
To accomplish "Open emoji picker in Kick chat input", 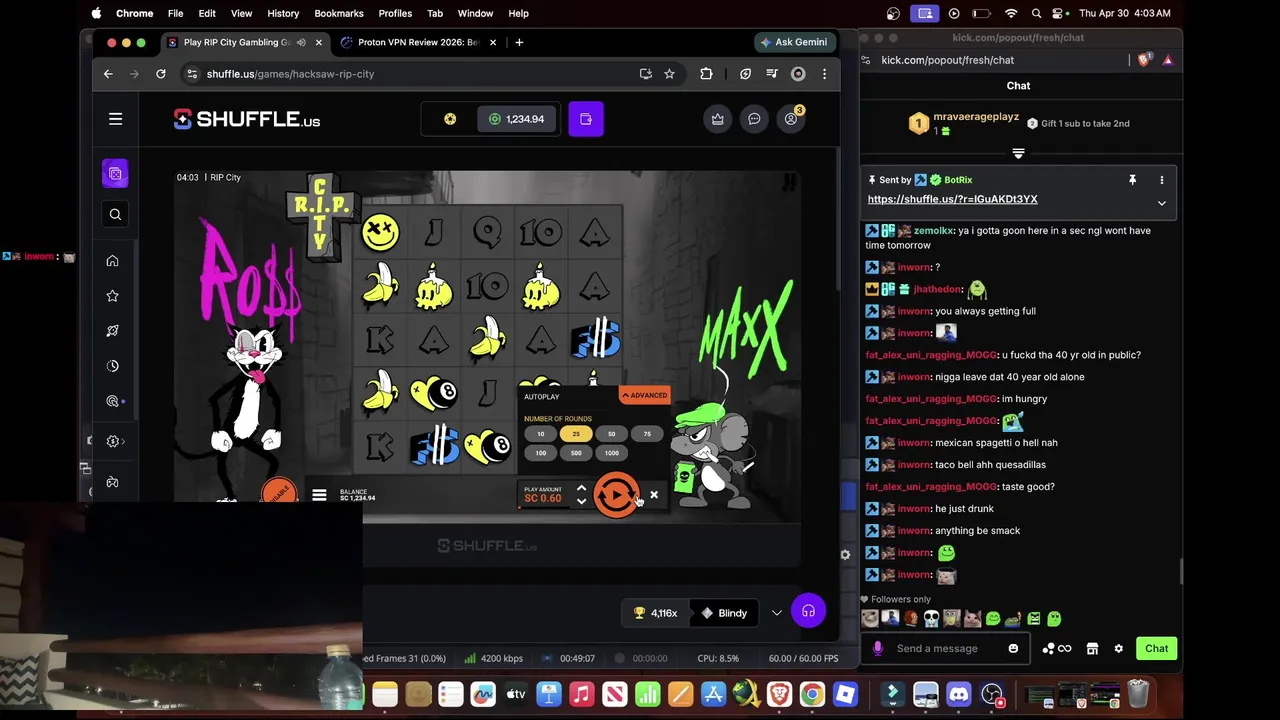I will [1013, 648].
